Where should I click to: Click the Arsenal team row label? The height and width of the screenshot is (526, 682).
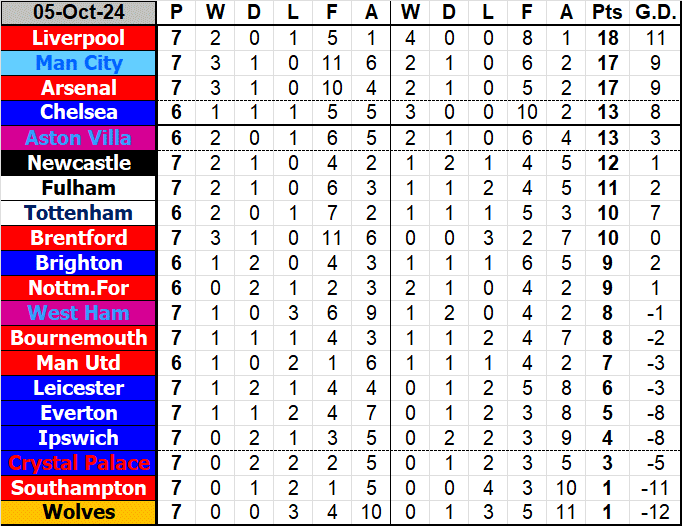(x=79, y=88)
